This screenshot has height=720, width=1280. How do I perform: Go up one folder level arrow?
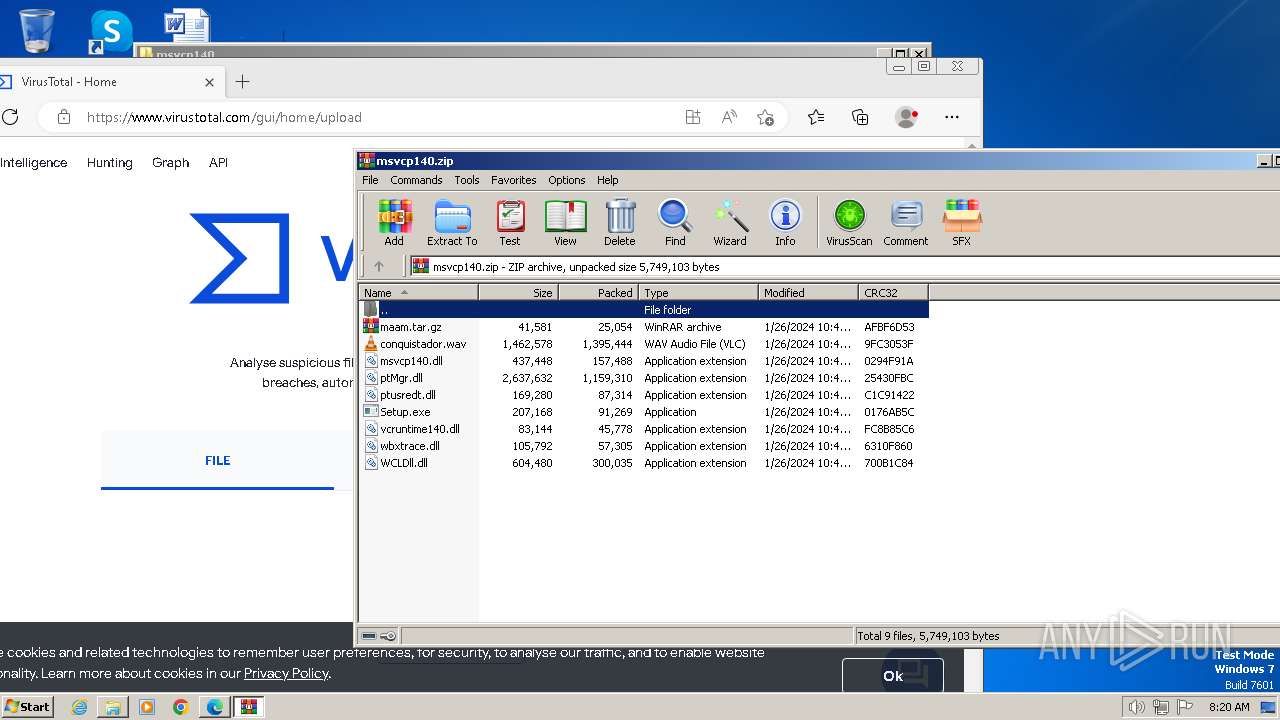[378, 266]
